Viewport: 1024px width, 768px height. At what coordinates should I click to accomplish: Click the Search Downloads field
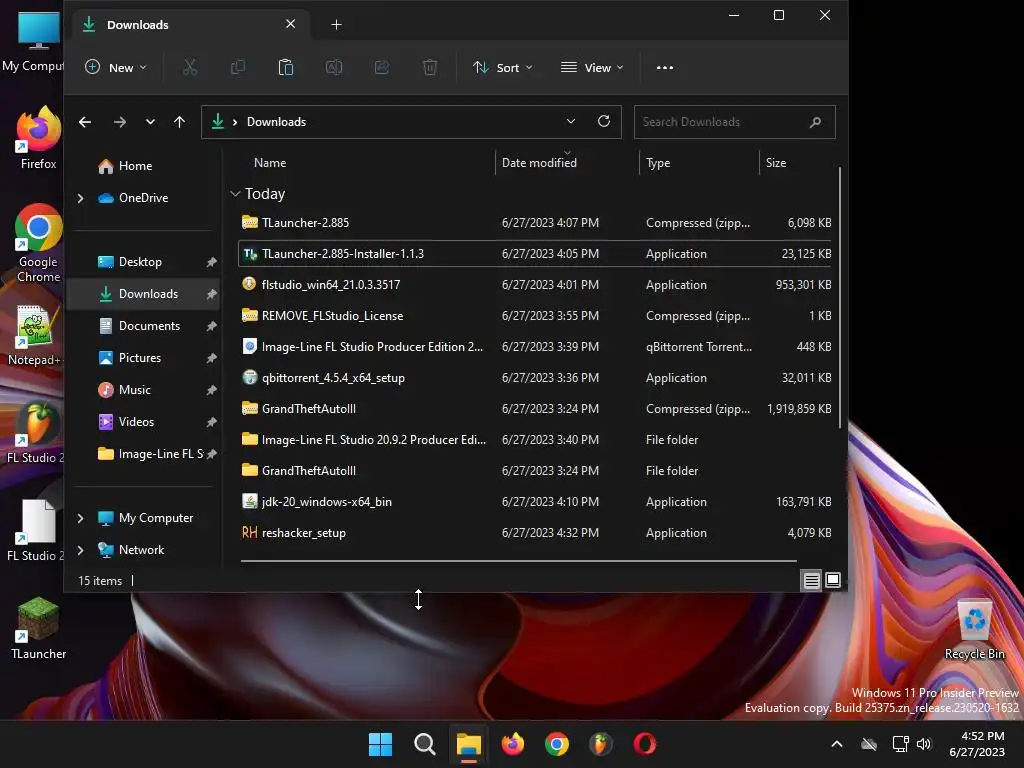point(734,122)
